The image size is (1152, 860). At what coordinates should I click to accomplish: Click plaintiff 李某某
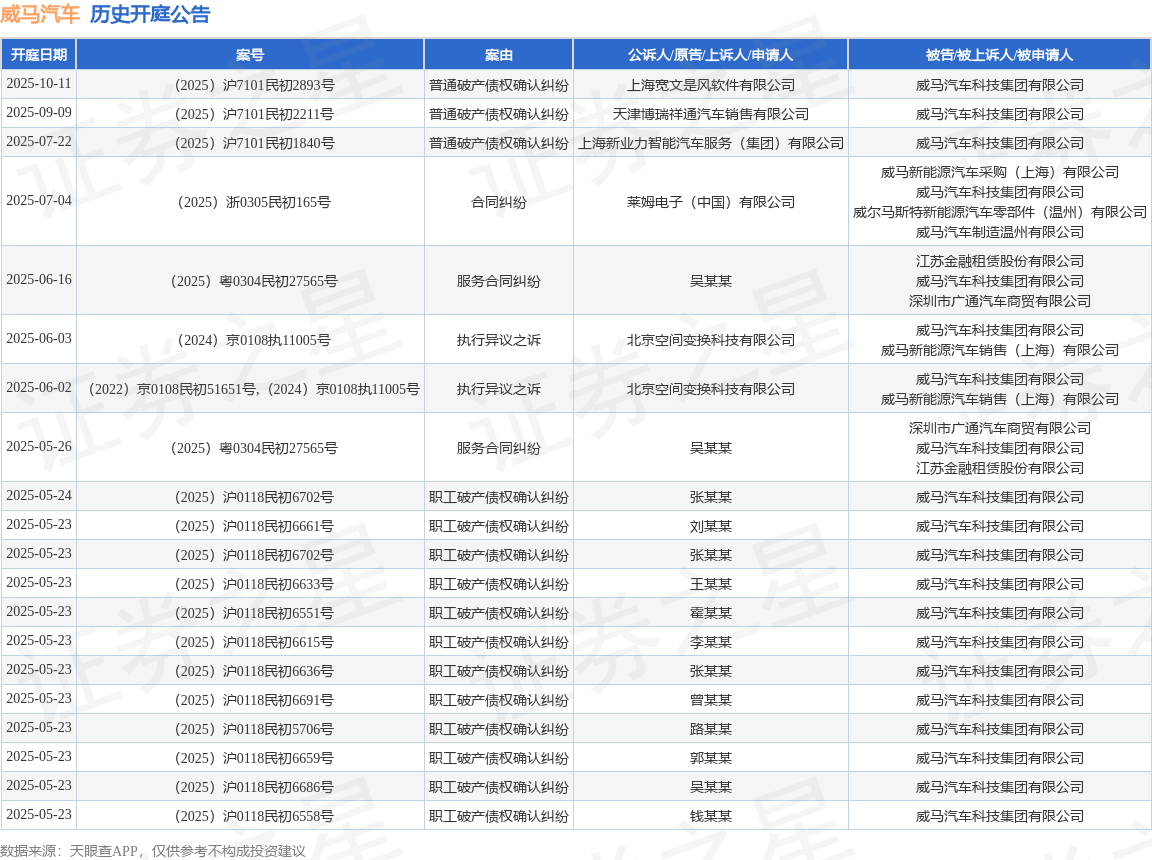pyautogui.click(x=710, y=643)
